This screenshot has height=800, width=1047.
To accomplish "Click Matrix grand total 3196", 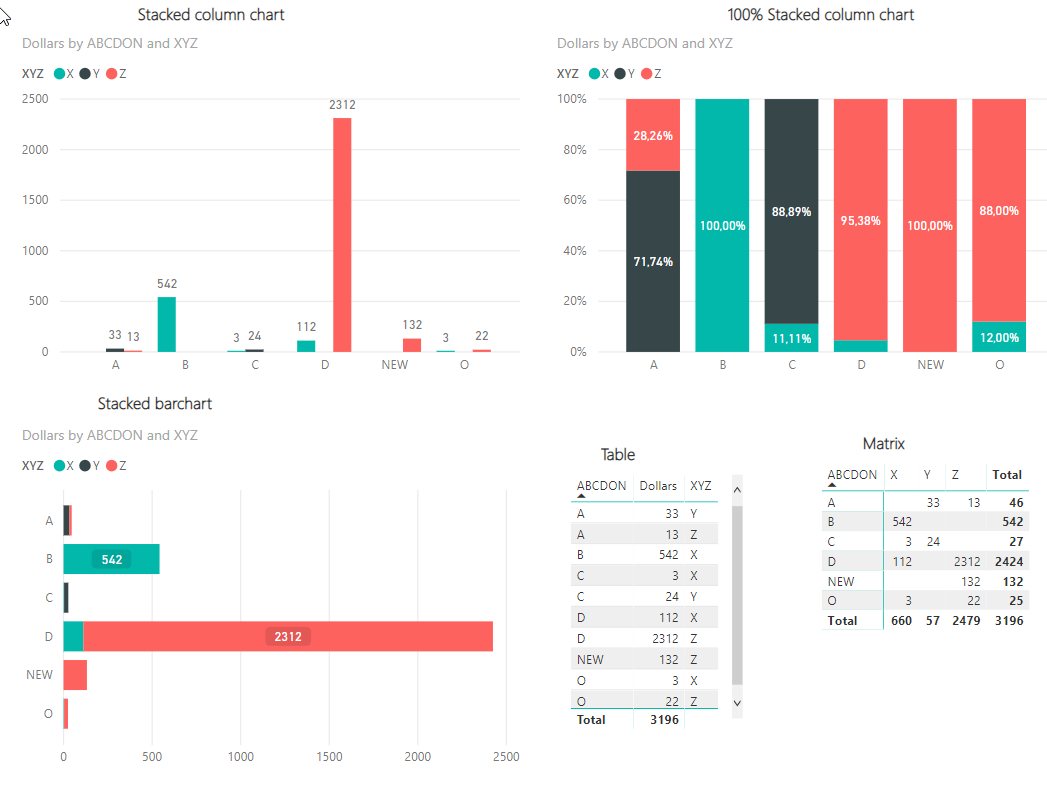I will point(1009,620).
